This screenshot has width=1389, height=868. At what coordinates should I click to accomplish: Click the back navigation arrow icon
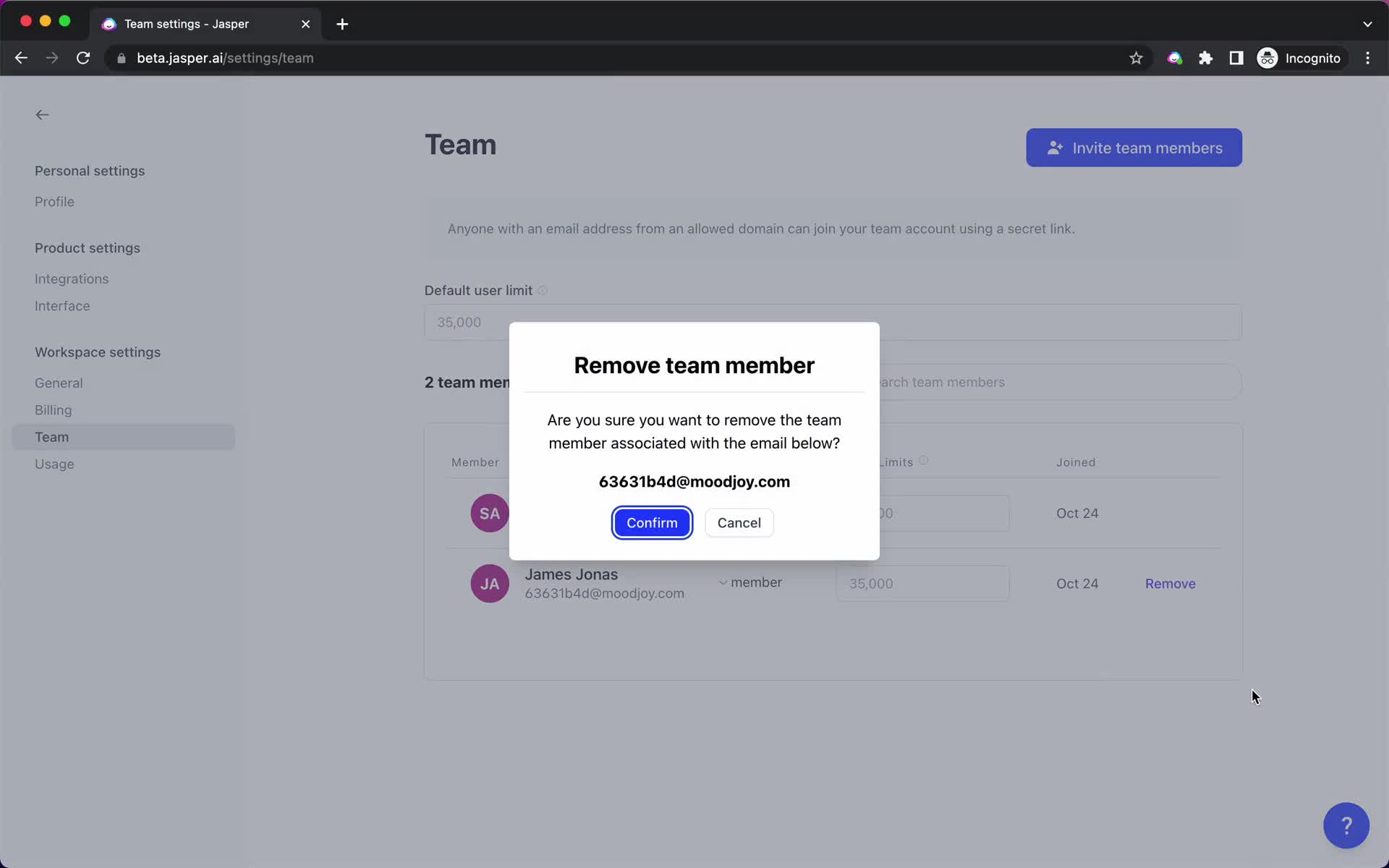(41, 114)
